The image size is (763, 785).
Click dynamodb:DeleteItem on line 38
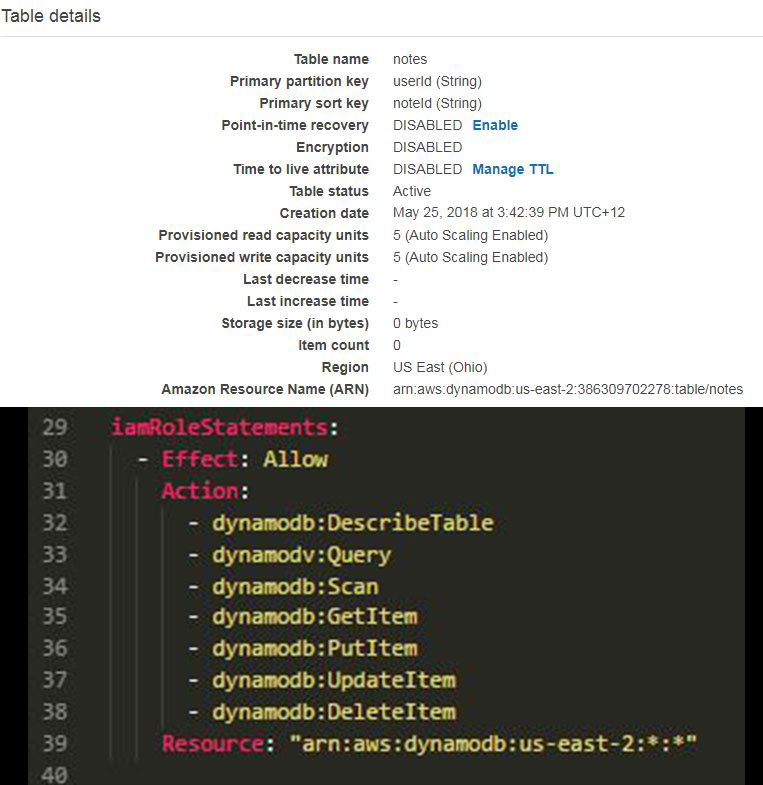pyautogui.click(x=333, y=712)
